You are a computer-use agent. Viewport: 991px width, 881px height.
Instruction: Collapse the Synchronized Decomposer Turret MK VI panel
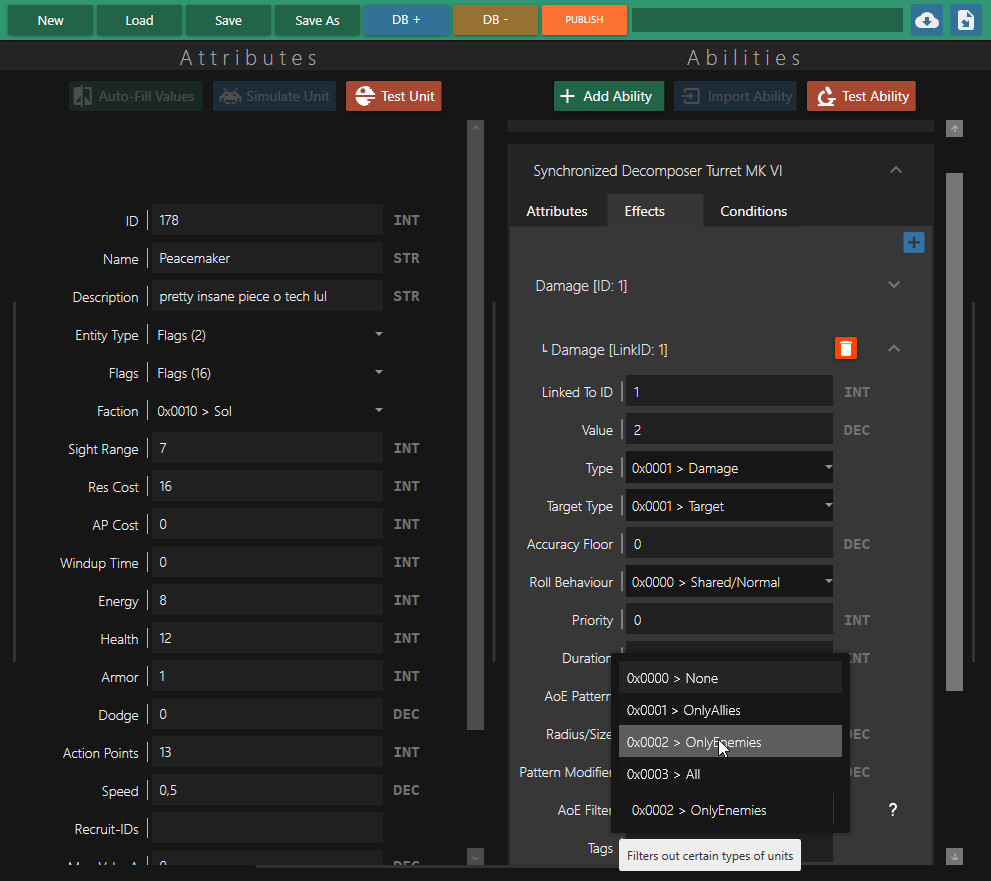(x=895, y=170)
